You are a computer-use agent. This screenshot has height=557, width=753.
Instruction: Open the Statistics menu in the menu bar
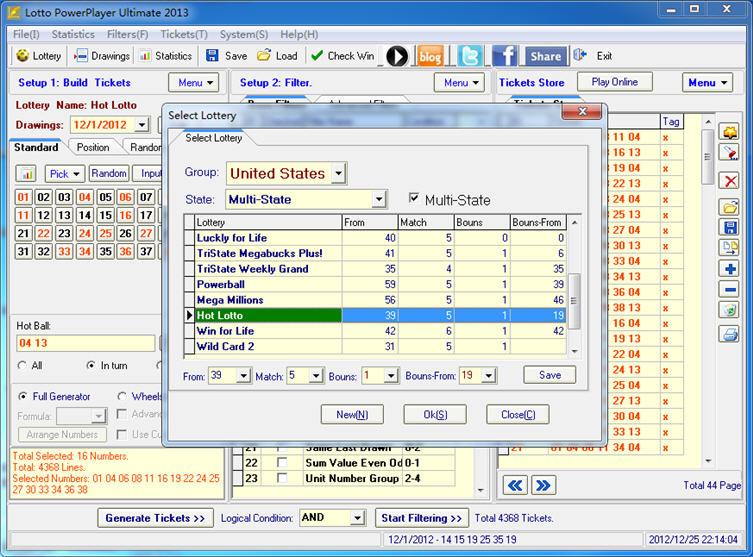pos(73,34)
